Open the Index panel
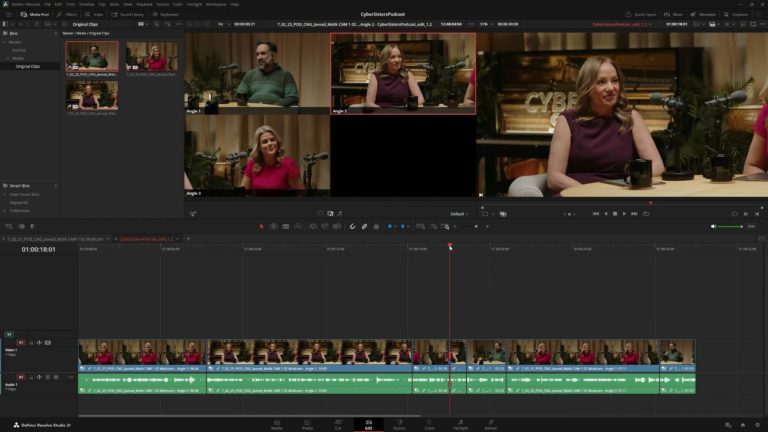The image size is (768, 432). pos(94,15)
